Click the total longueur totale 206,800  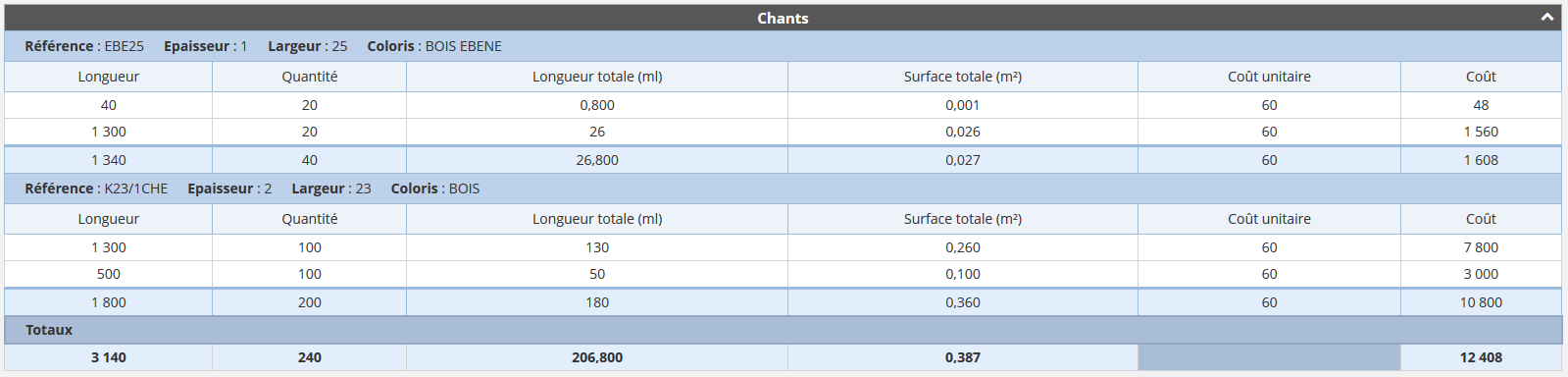point(597,357)
